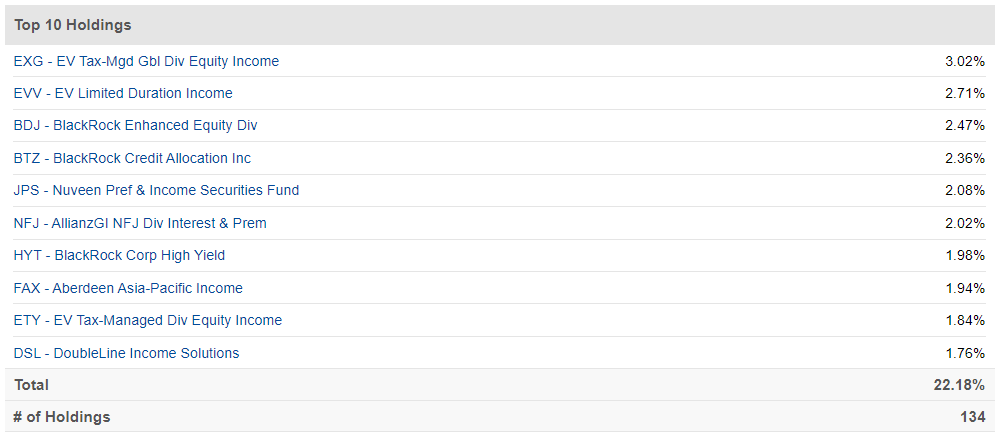Click NFJ - AllianzGI NFJ Div Interest & Prem
This screenshot has height=433, width=997.
click(x=140, y=223)
